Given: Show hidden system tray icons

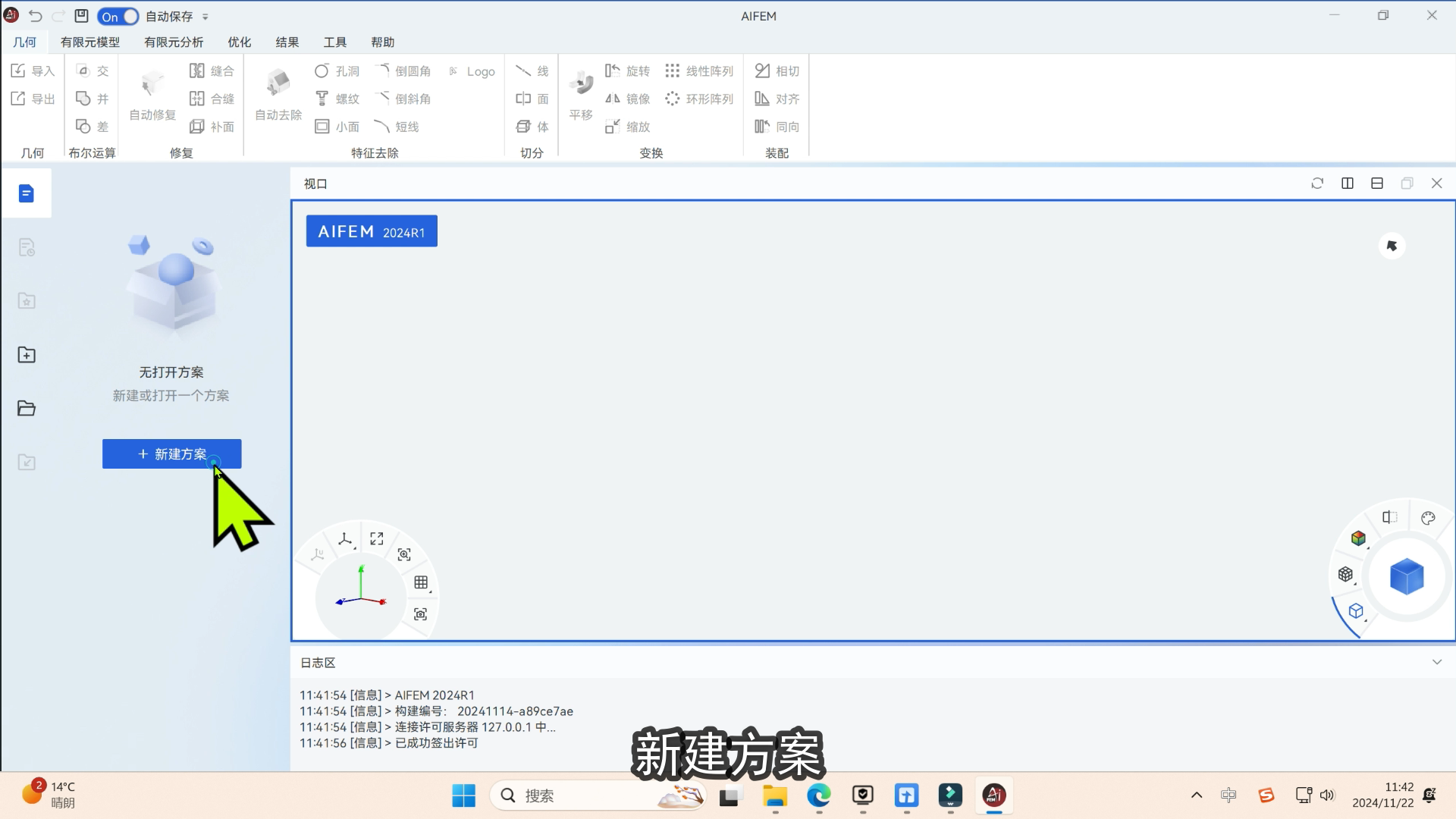Looking at the screenshot, I should click(x=1197, y=795).
